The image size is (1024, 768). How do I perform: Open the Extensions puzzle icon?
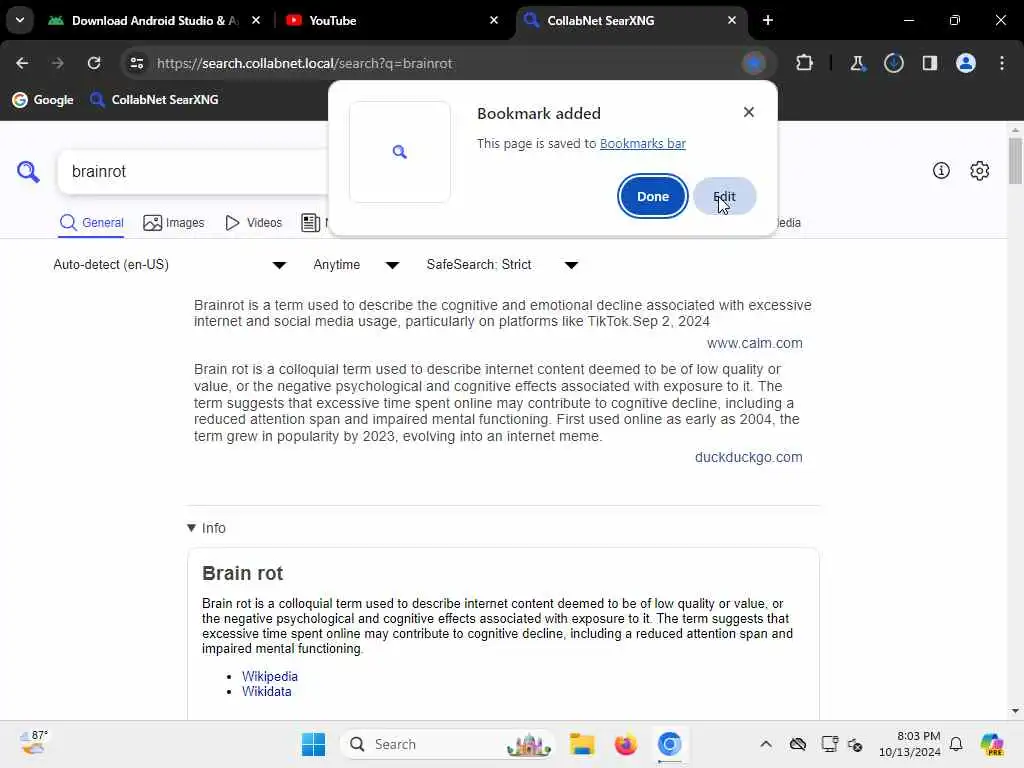pyautogui.click(x=805, y=63)
